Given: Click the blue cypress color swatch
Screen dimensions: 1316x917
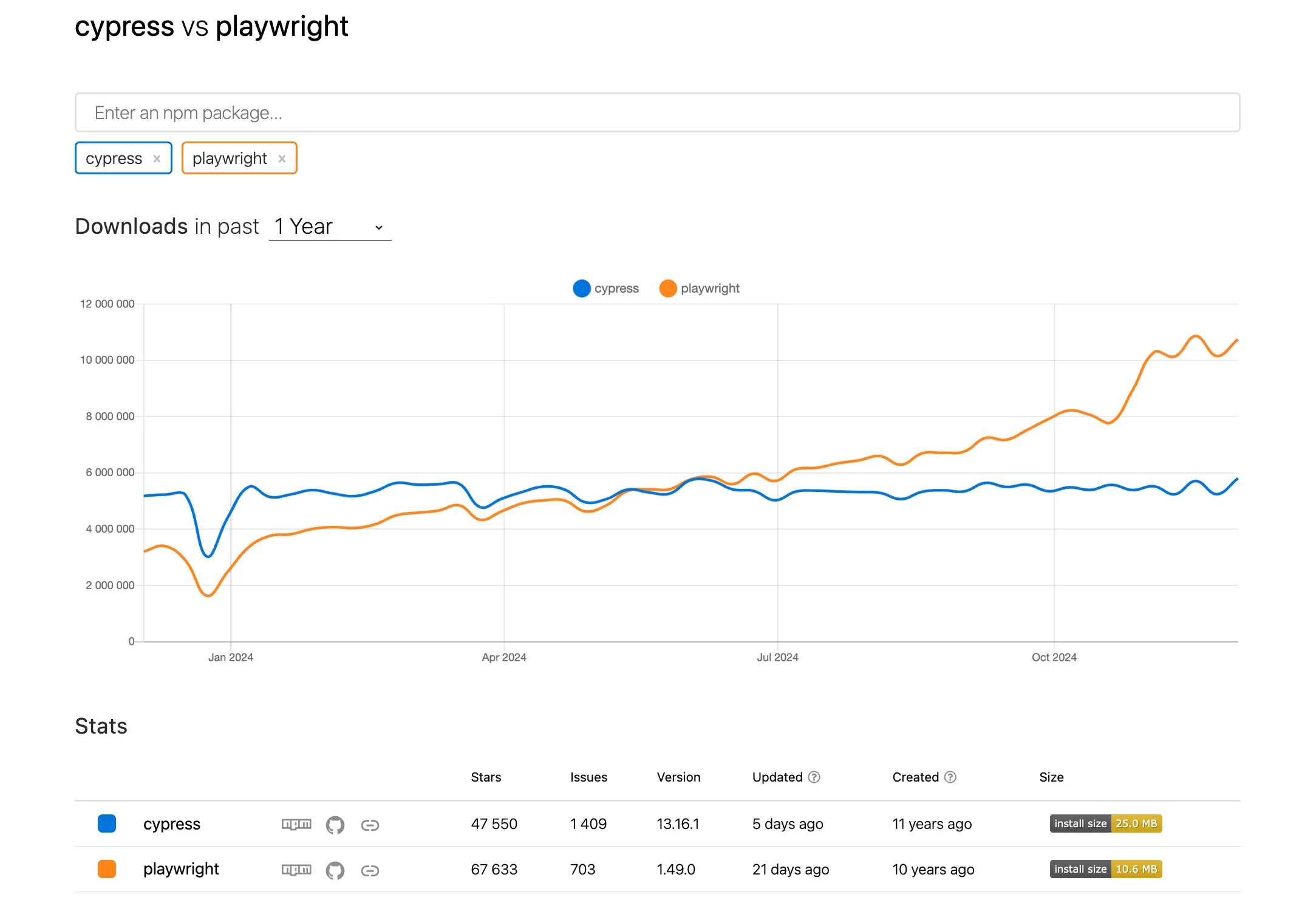Looking at the screenshot, I should click(107, 823).
